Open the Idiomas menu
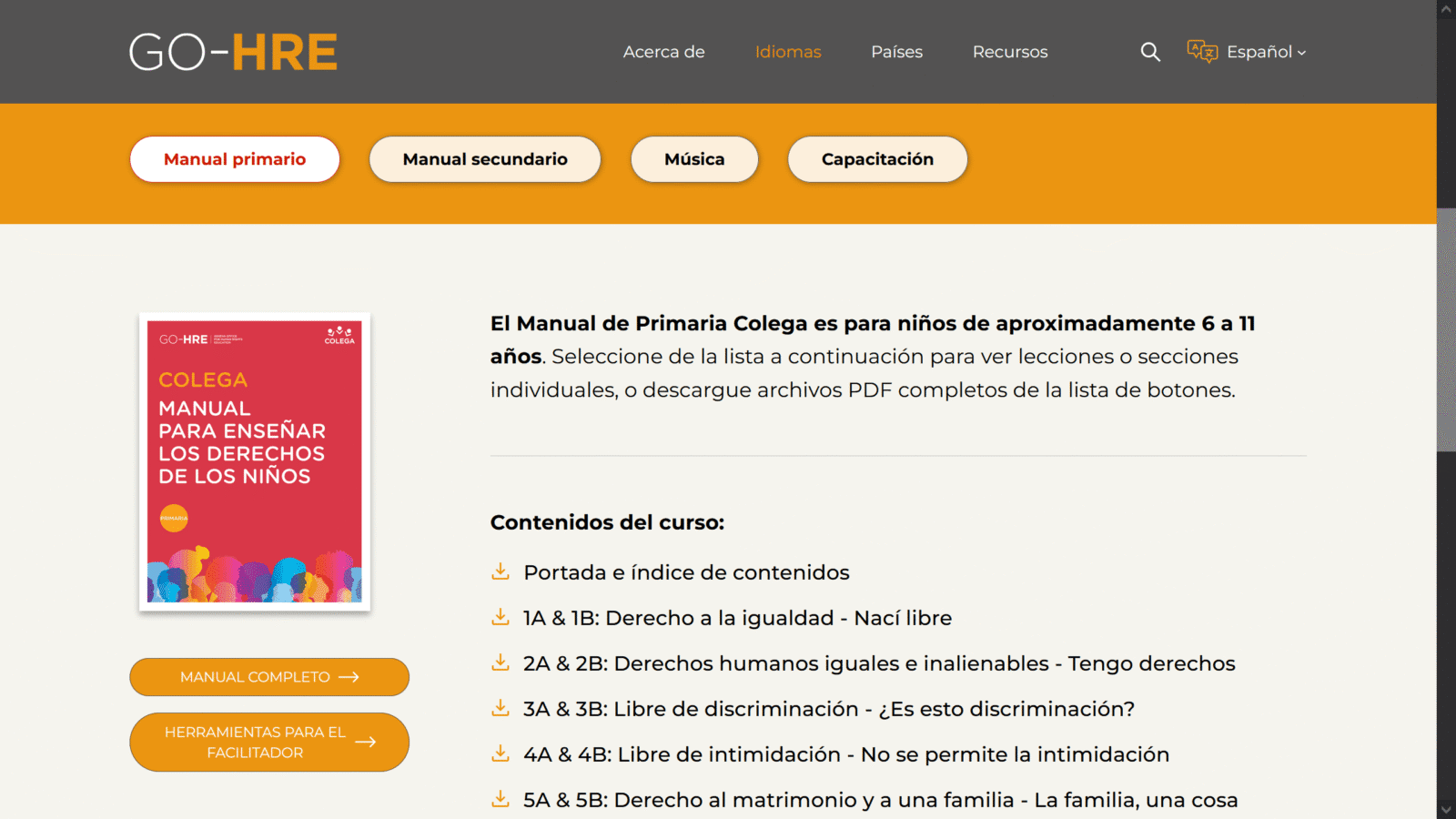This screenshot has height=819, width=1456. click(787, 52)
